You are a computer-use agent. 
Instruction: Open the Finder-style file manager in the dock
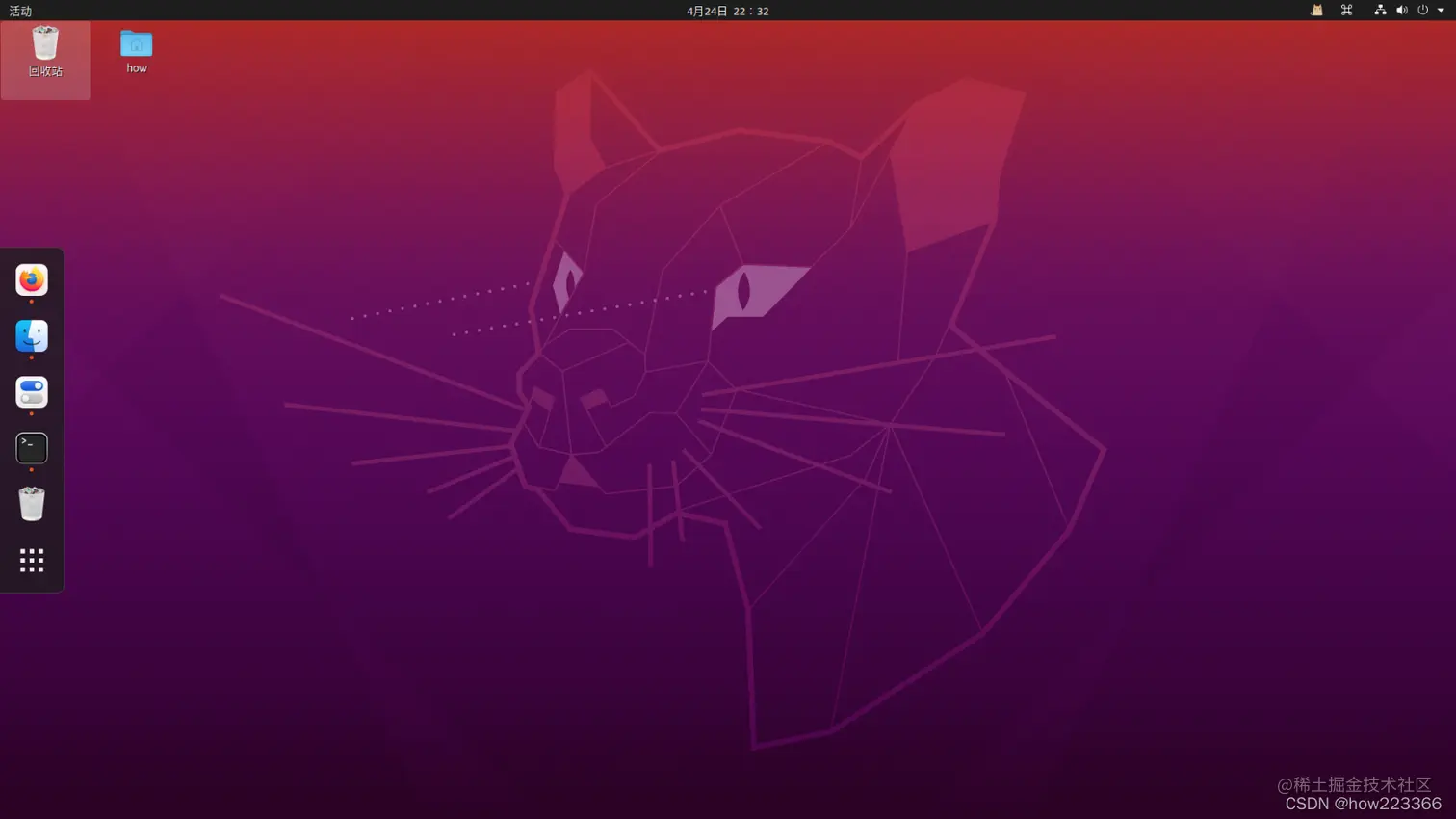pyautogui.click(x=32, y=336)
